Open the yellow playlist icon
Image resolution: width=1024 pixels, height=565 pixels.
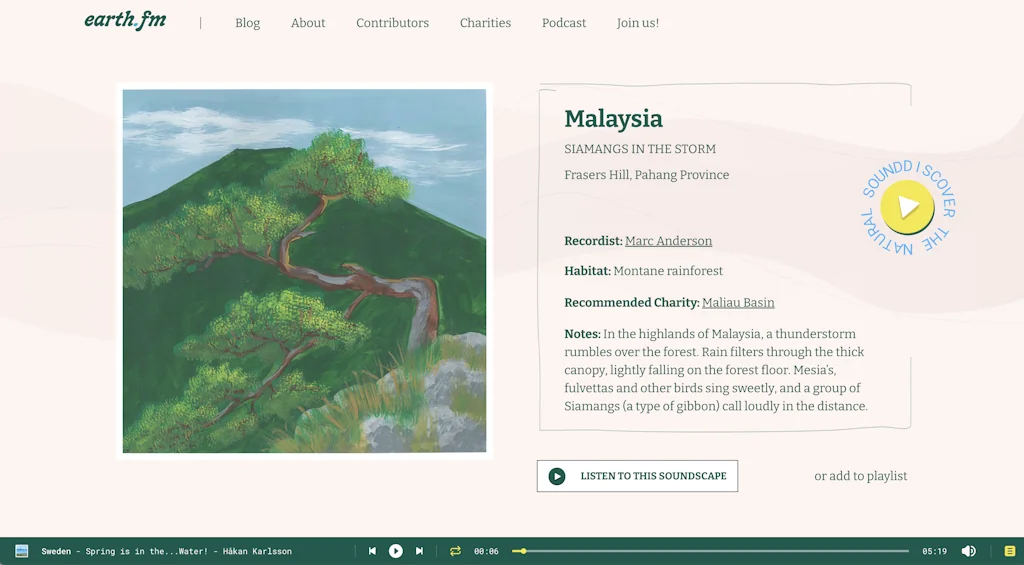coord(1010,551)
